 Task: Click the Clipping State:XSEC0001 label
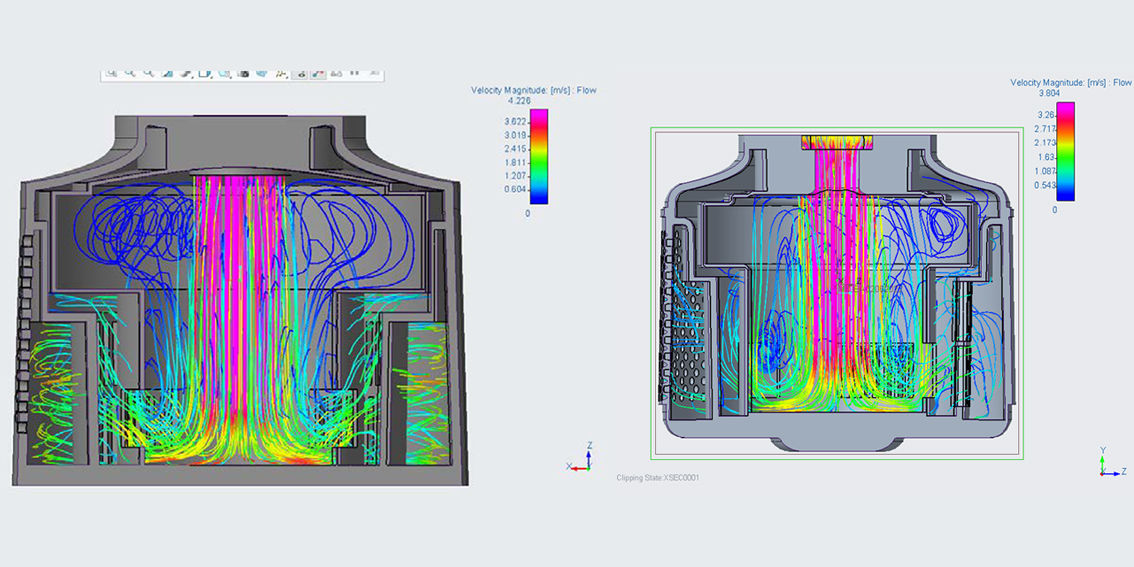(657, 478)
